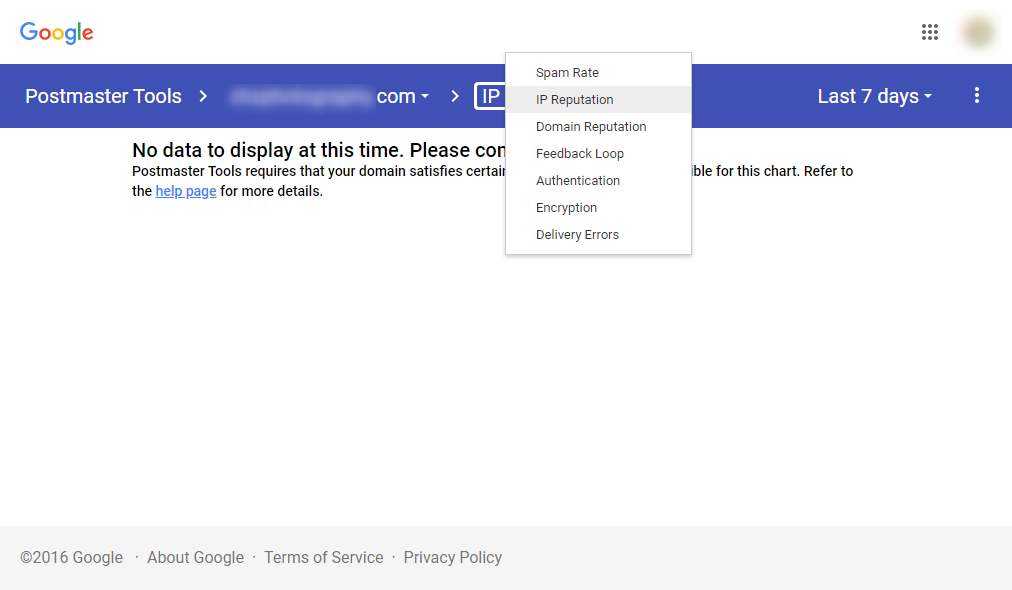Select Domain Reputation option
Image resolution: width=1012 pixels, height=590 pixels.
coord(598,127)
